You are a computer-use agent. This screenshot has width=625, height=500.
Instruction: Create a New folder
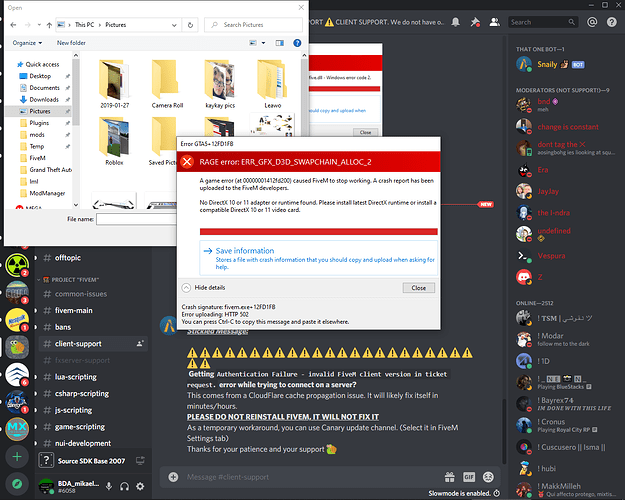tap(71, 43)
